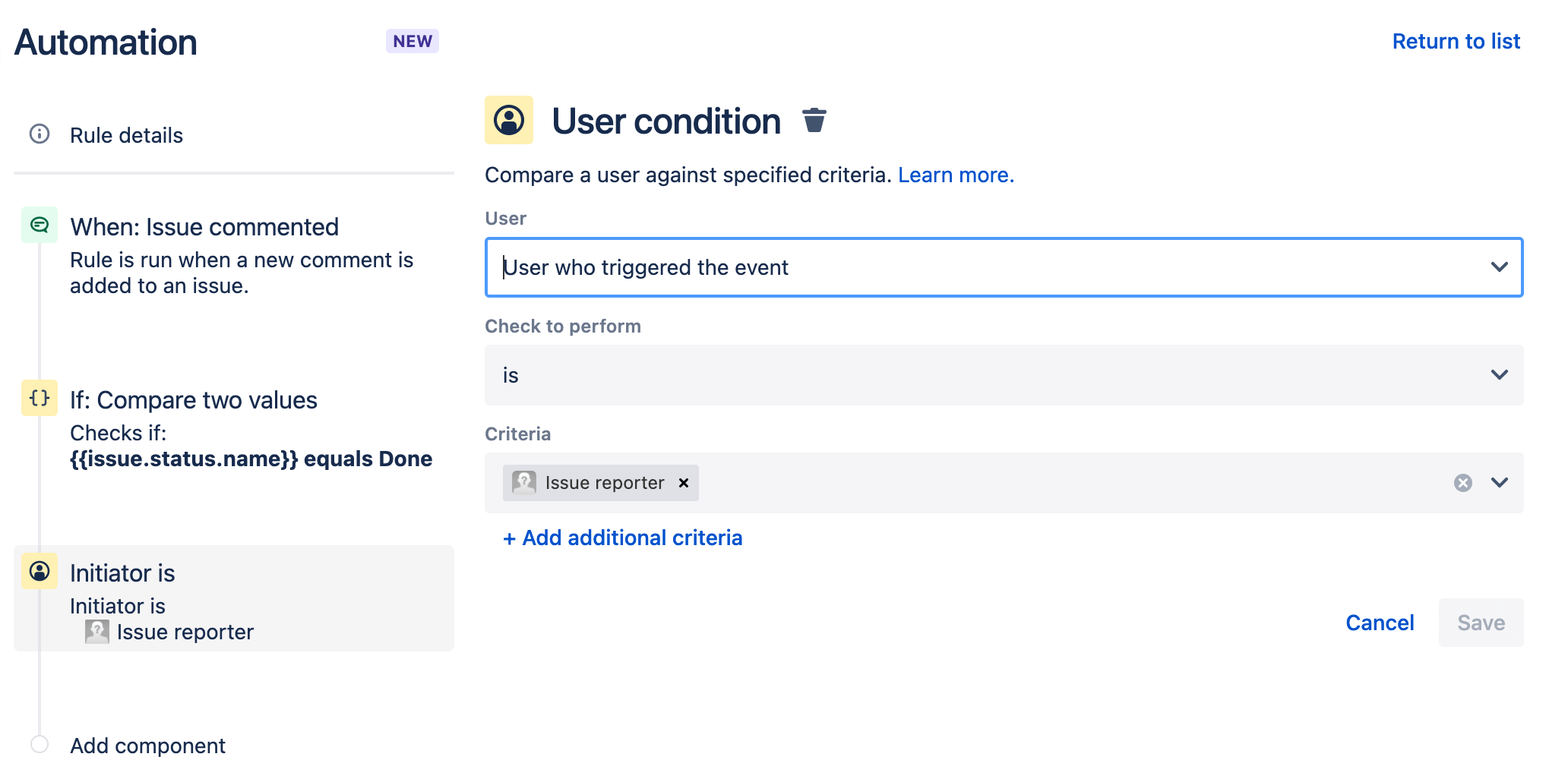Click Add component at the bottom
1568x779 pixels.
(x=147, y=745)
